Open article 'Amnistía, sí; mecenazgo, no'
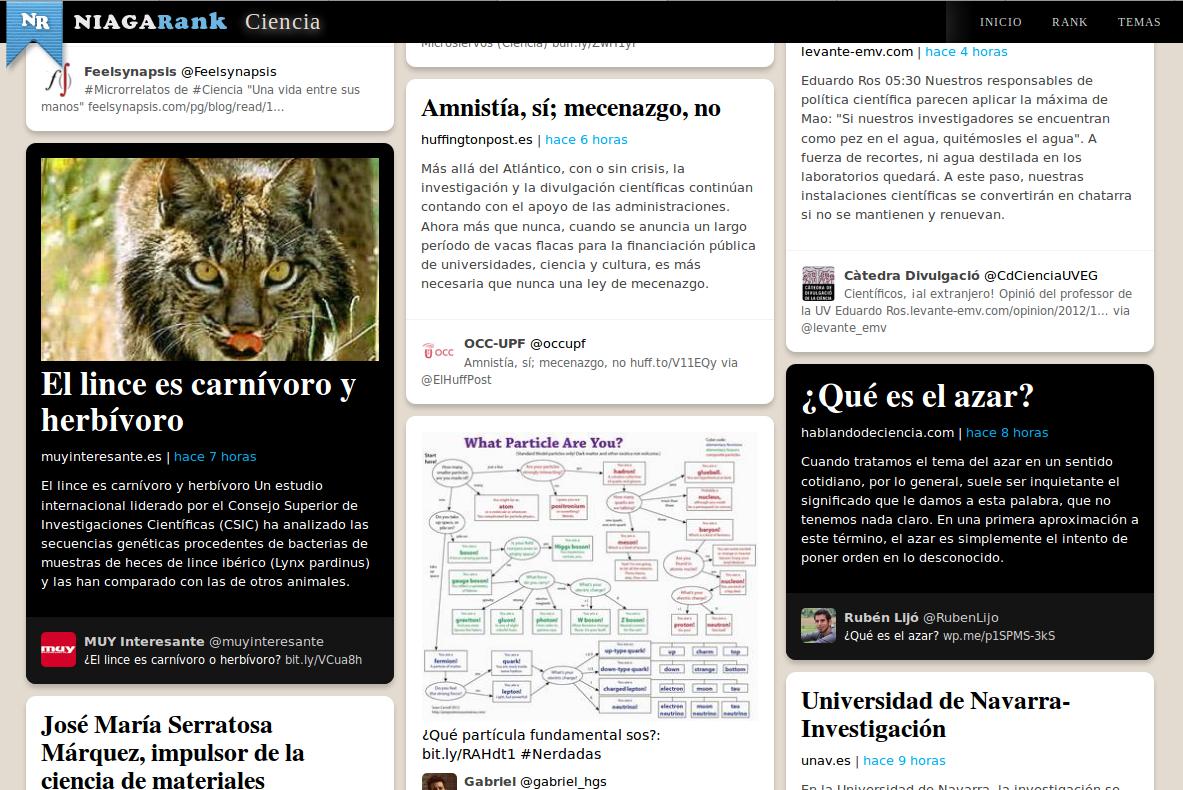 [570, 108]
